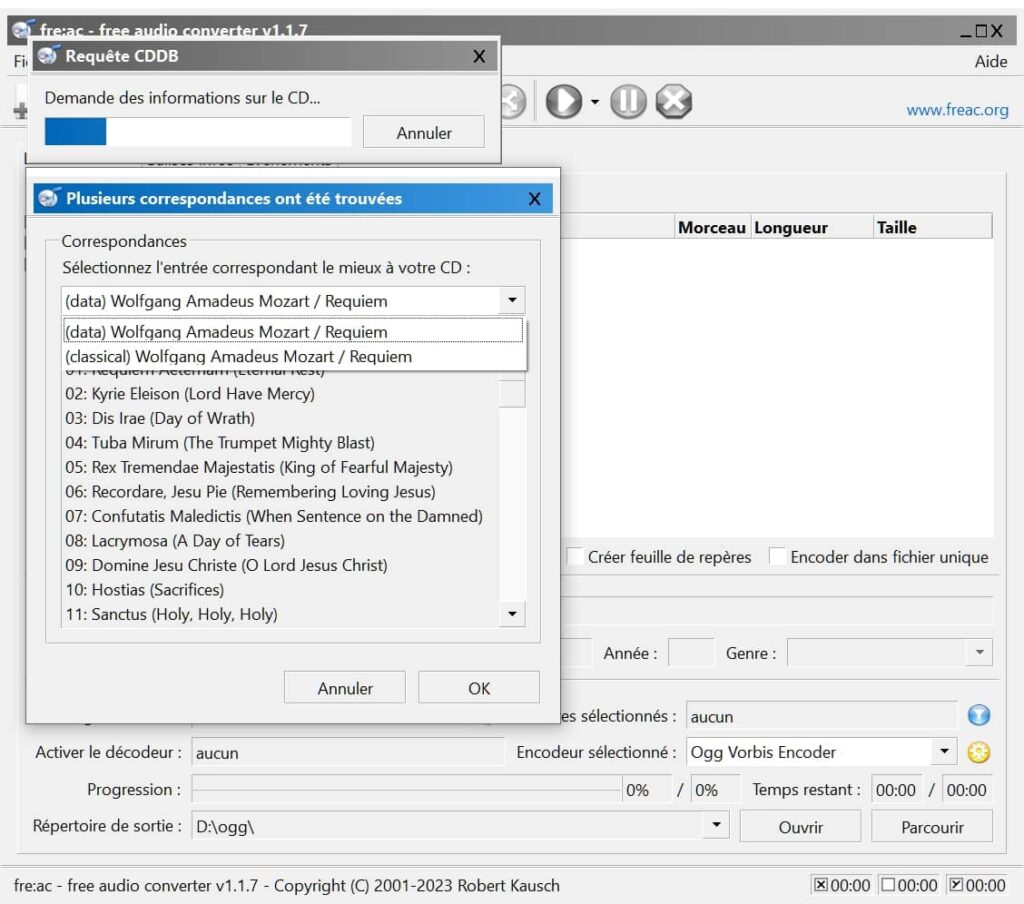Configure the Ogg Vorbis encoder settings icon

(x=978, y=752)
